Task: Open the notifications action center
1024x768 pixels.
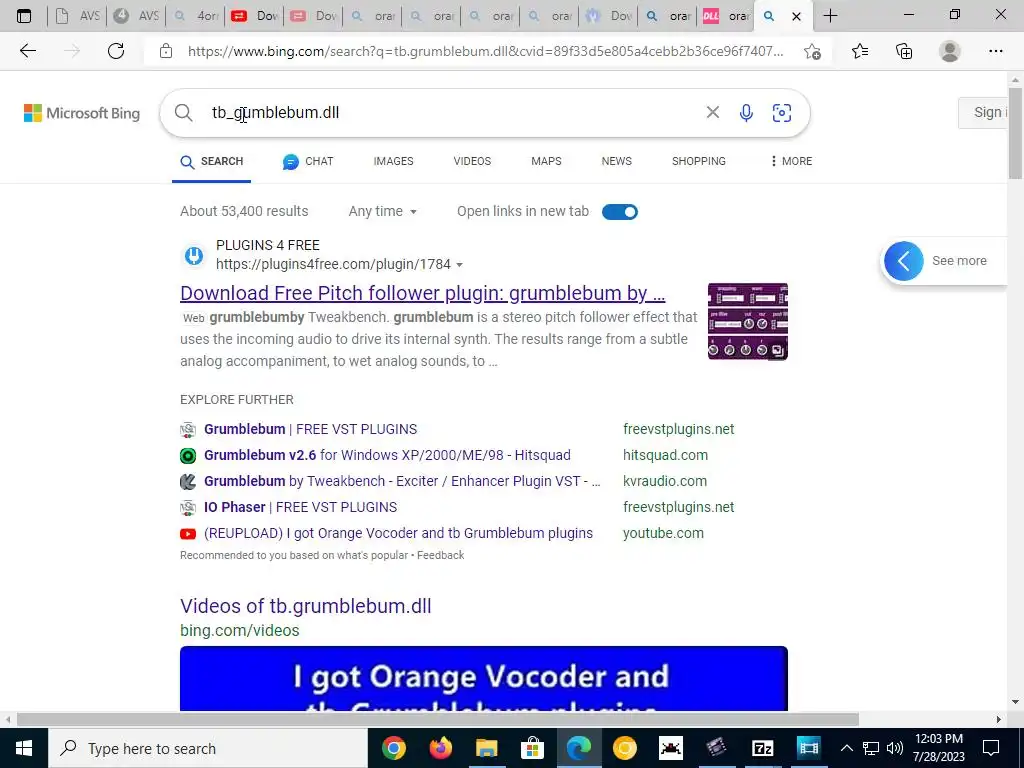Action: click(991, 748)
